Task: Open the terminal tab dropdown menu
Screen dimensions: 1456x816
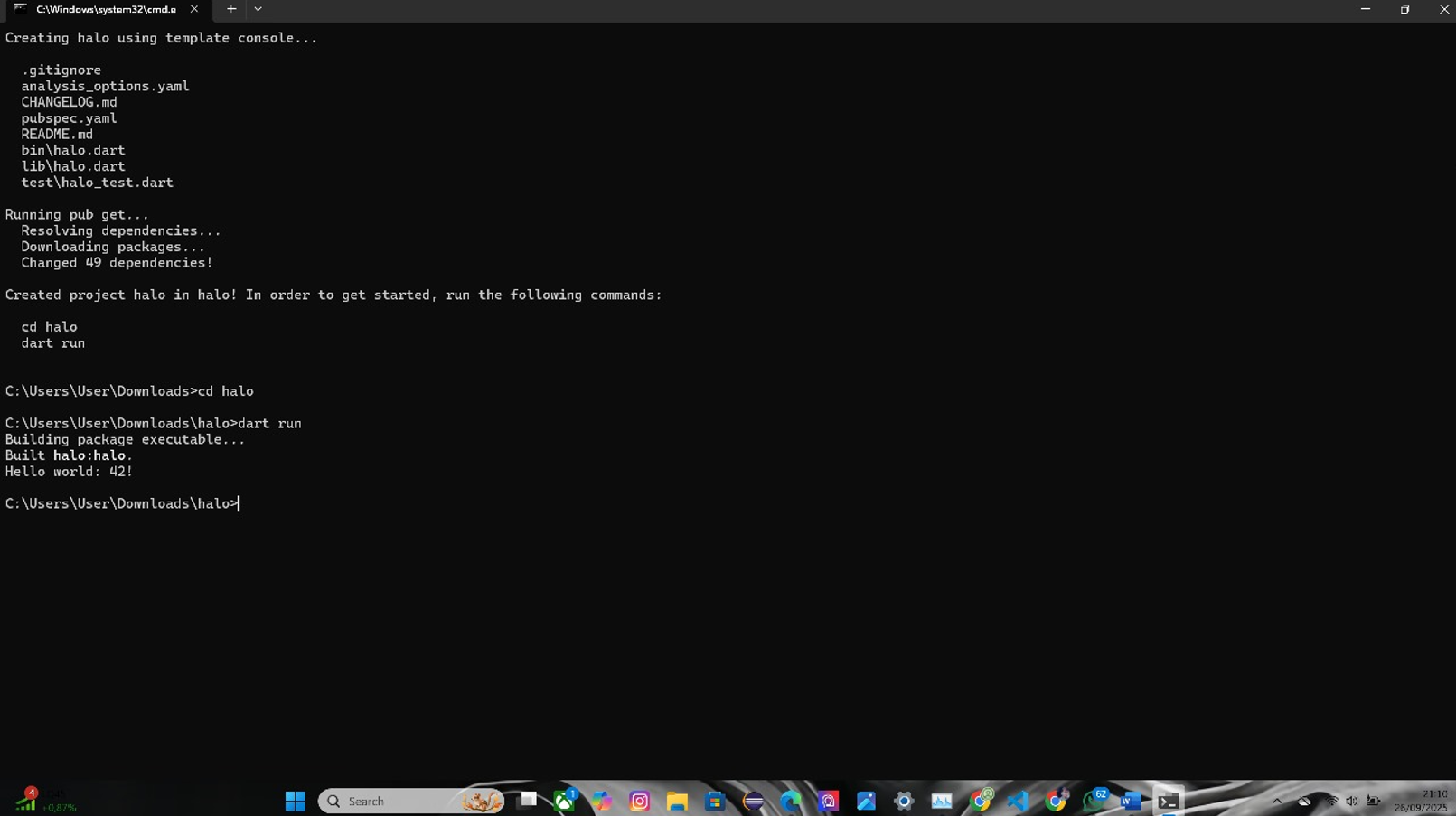Action: (258, 9)
